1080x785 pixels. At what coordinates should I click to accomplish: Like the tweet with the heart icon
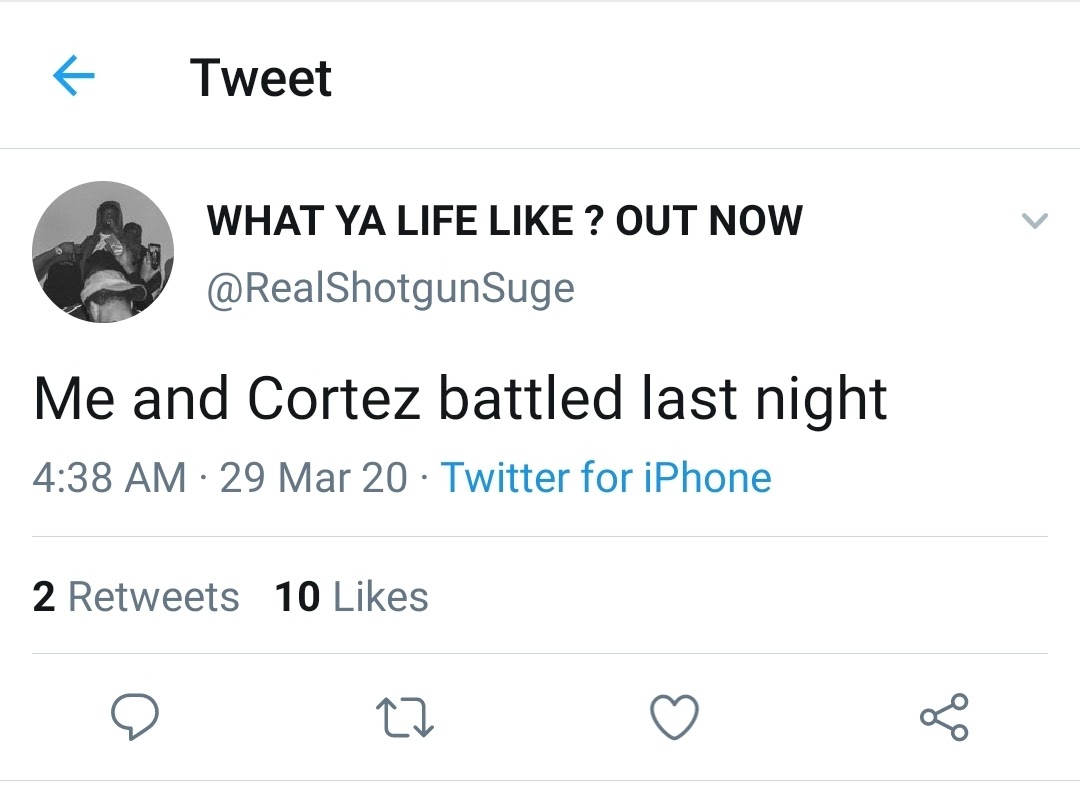coord(674,717)
